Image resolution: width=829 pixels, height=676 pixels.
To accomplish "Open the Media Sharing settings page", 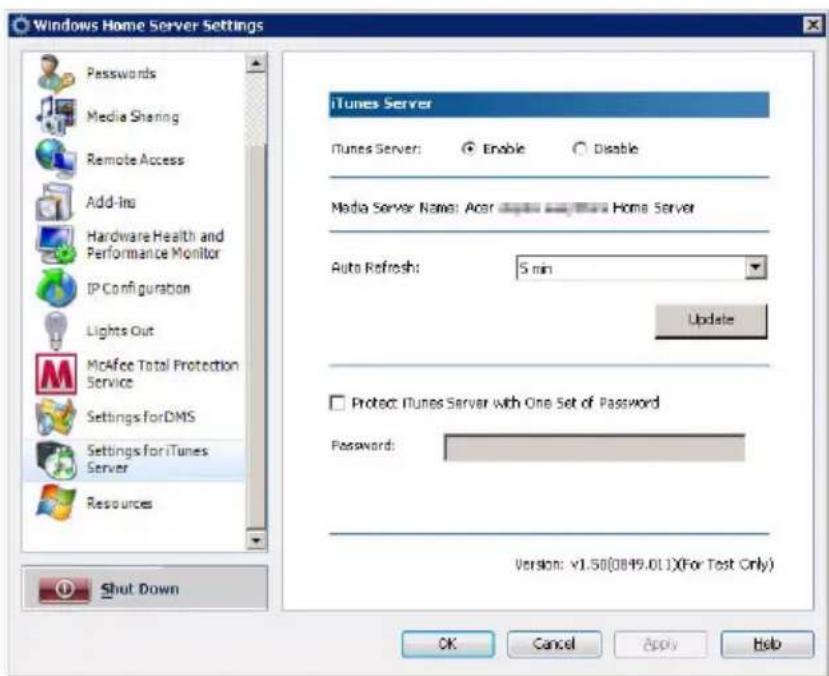I will (133, 116).
